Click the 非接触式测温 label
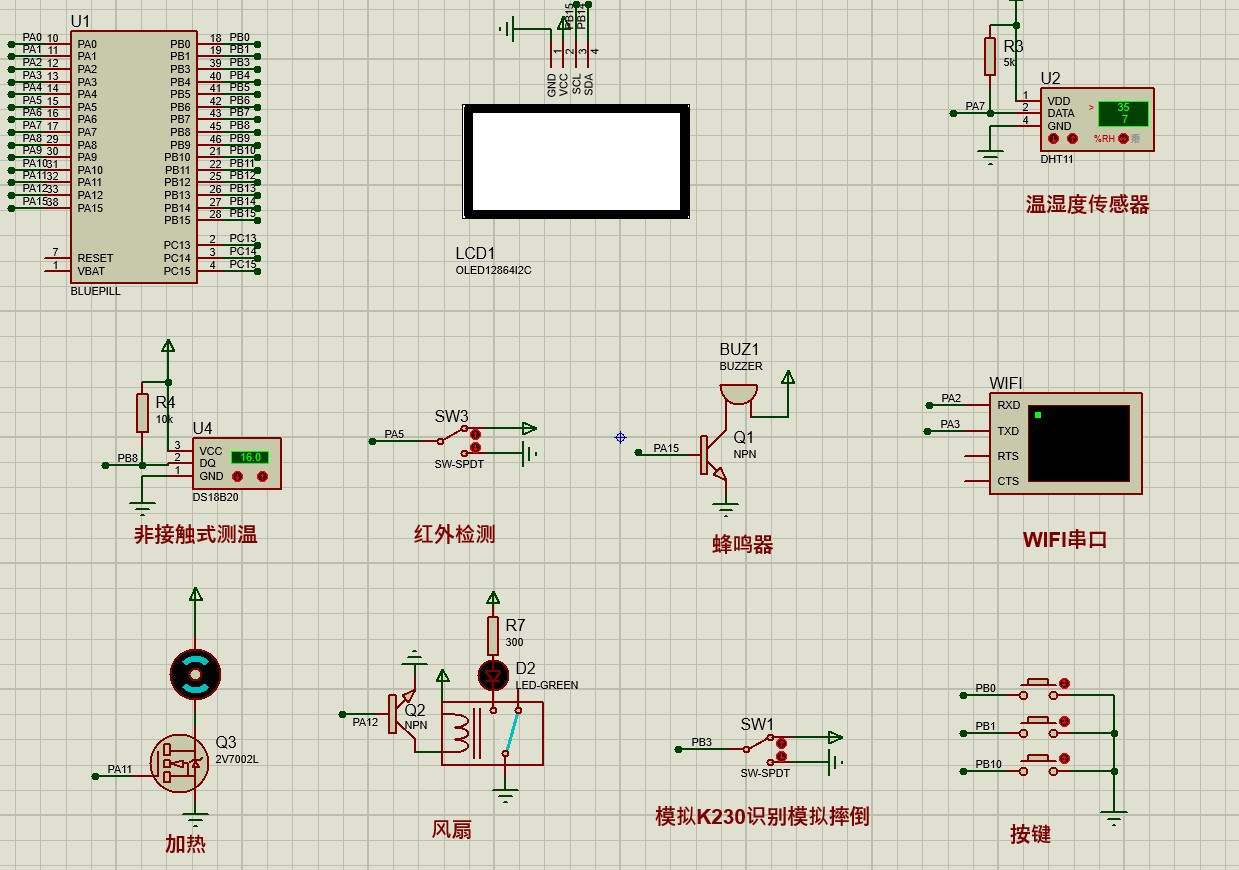Image resolution: width=1239 pixels, height=870 pixels. [x=196, y=535]
